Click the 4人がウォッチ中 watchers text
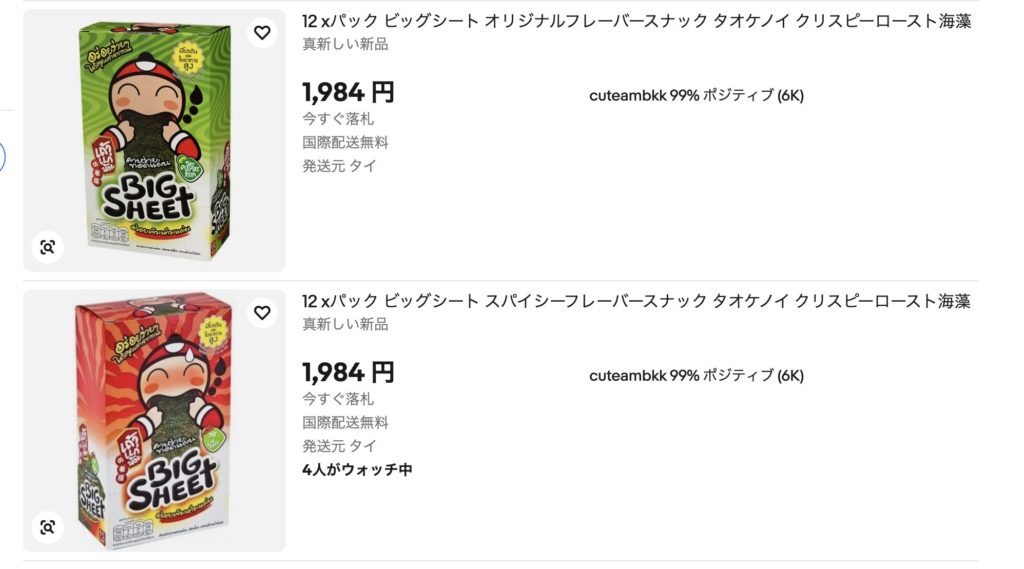This screenshot has width=1024, height=569. click(357, 469)
